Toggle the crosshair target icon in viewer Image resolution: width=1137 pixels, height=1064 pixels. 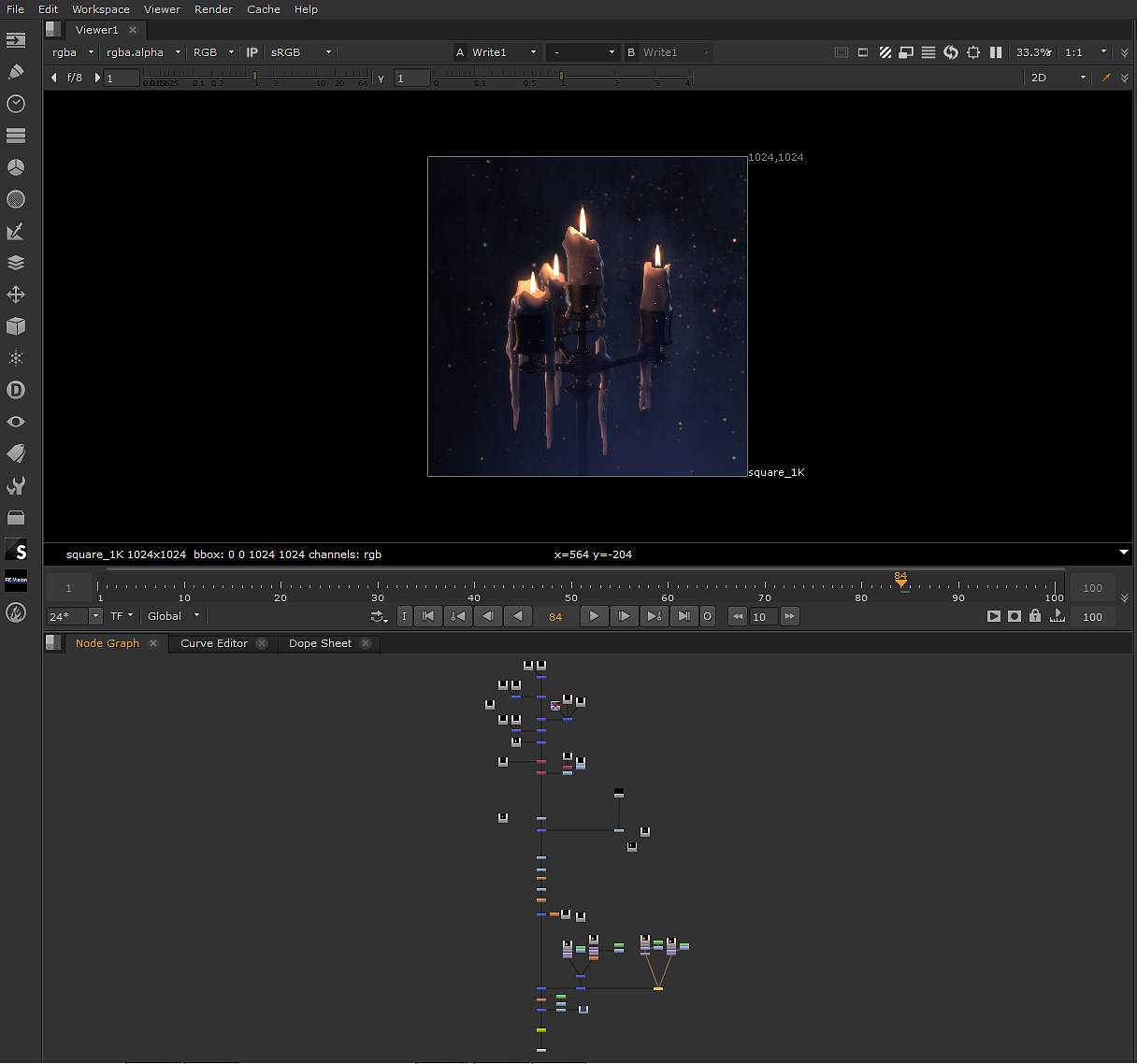(x=973, y=52)
